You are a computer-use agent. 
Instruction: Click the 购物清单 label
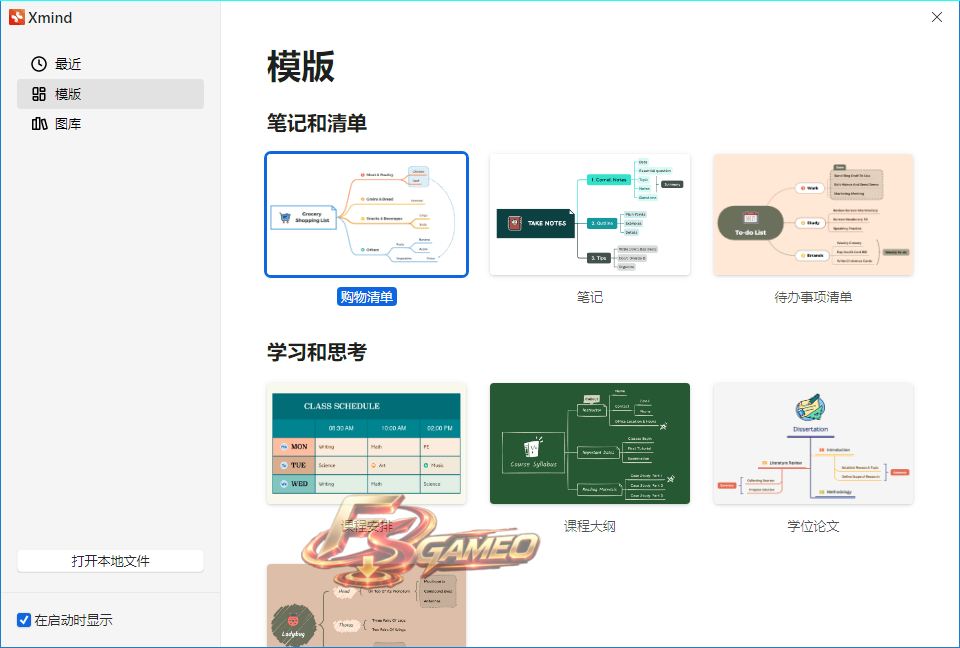(367, 297)
